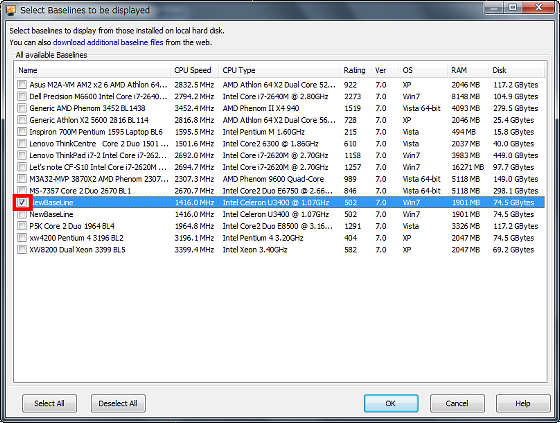Image resolution: width=560 pixels, height=423 pixels.
Task: Tick the Lenovo ThinkPad i7-2 checkbox
Action: [x=22, y=155]
